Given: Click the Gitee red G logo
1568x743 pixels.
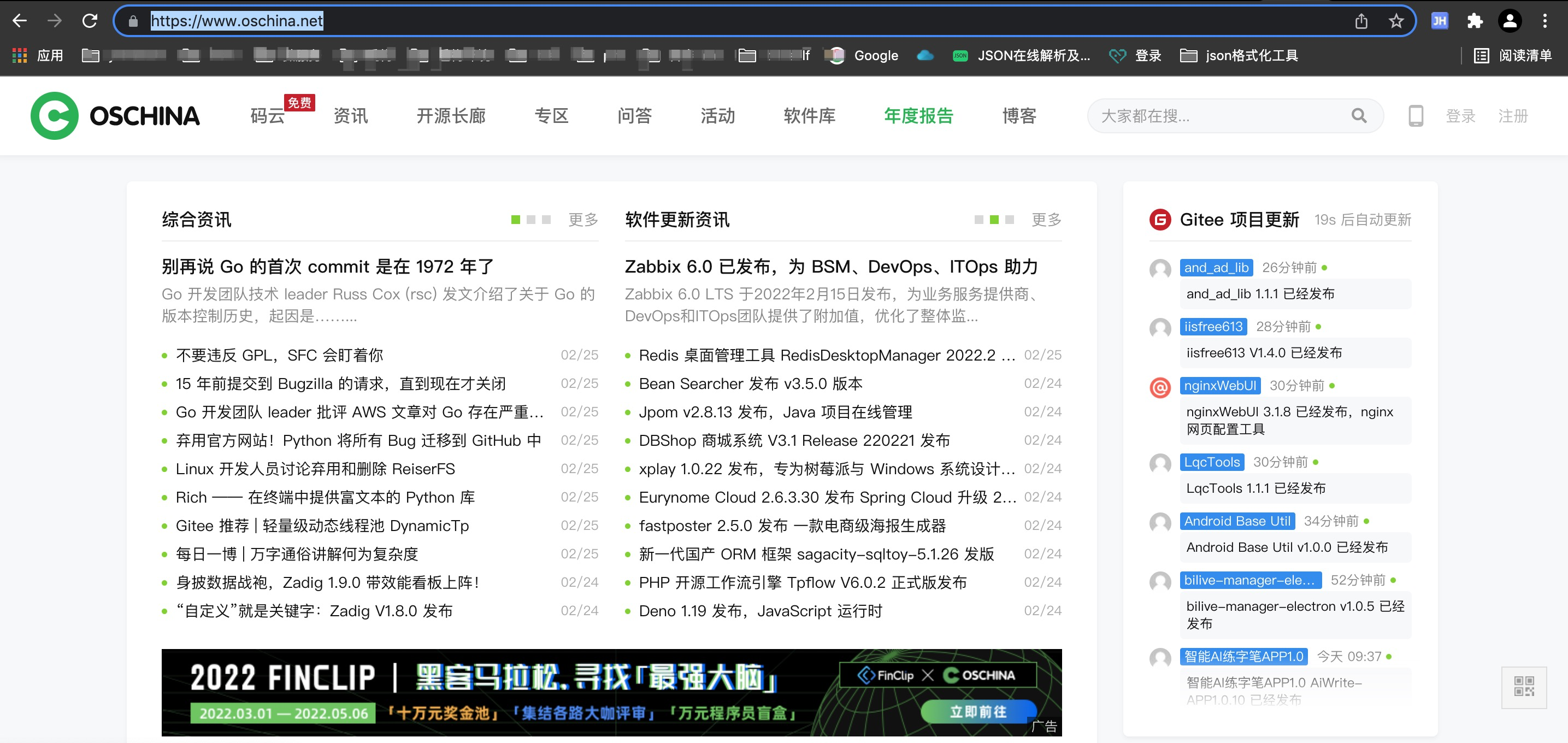Looking at the screenshot, I should point(1160,220).
